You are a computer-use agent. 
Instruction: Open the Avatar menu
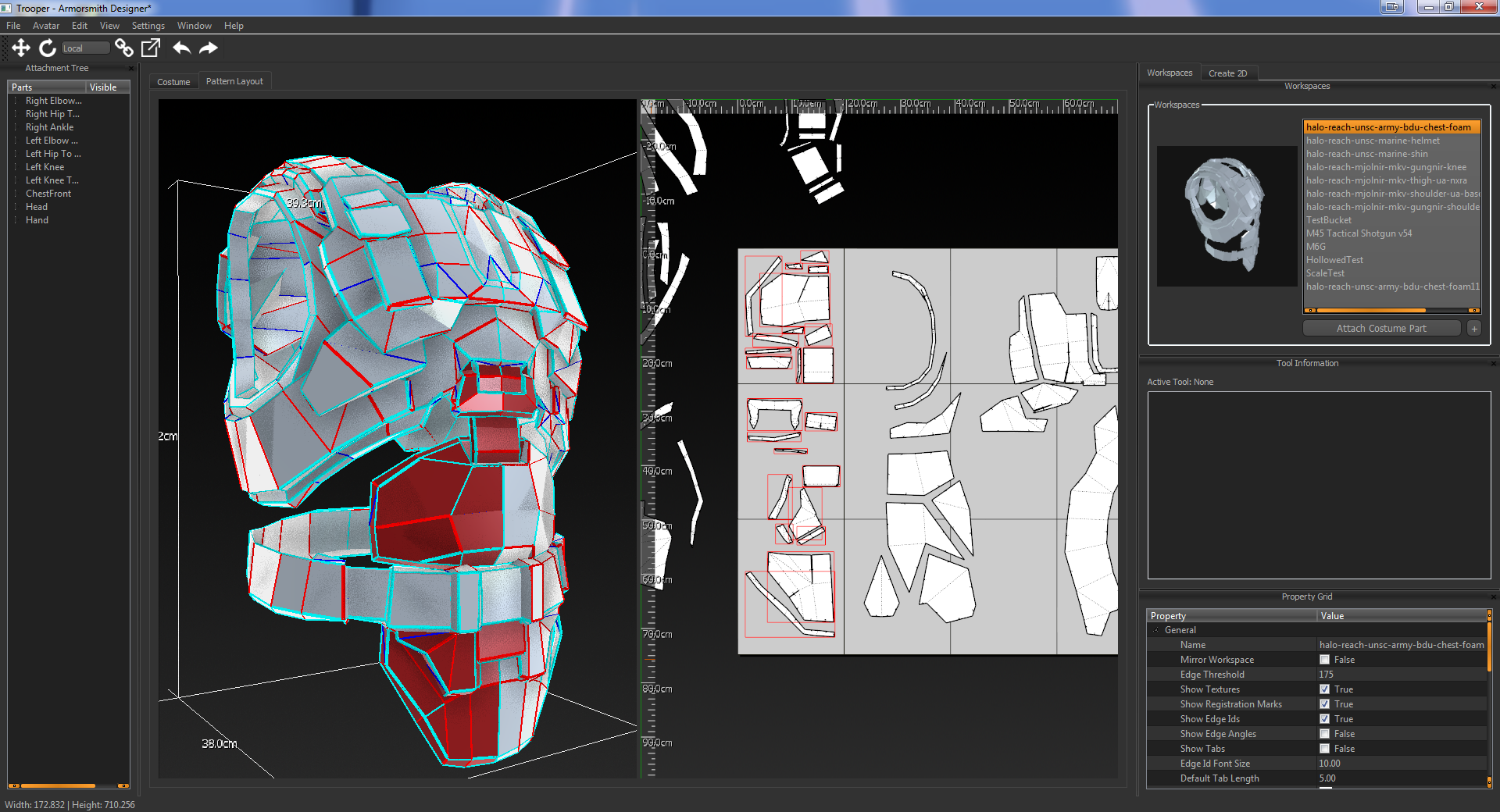(x=45, y=26)
